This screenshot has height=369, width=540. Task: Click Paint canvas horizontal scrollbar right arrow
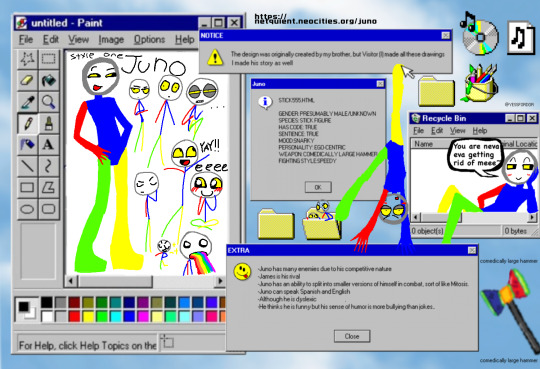220,281
